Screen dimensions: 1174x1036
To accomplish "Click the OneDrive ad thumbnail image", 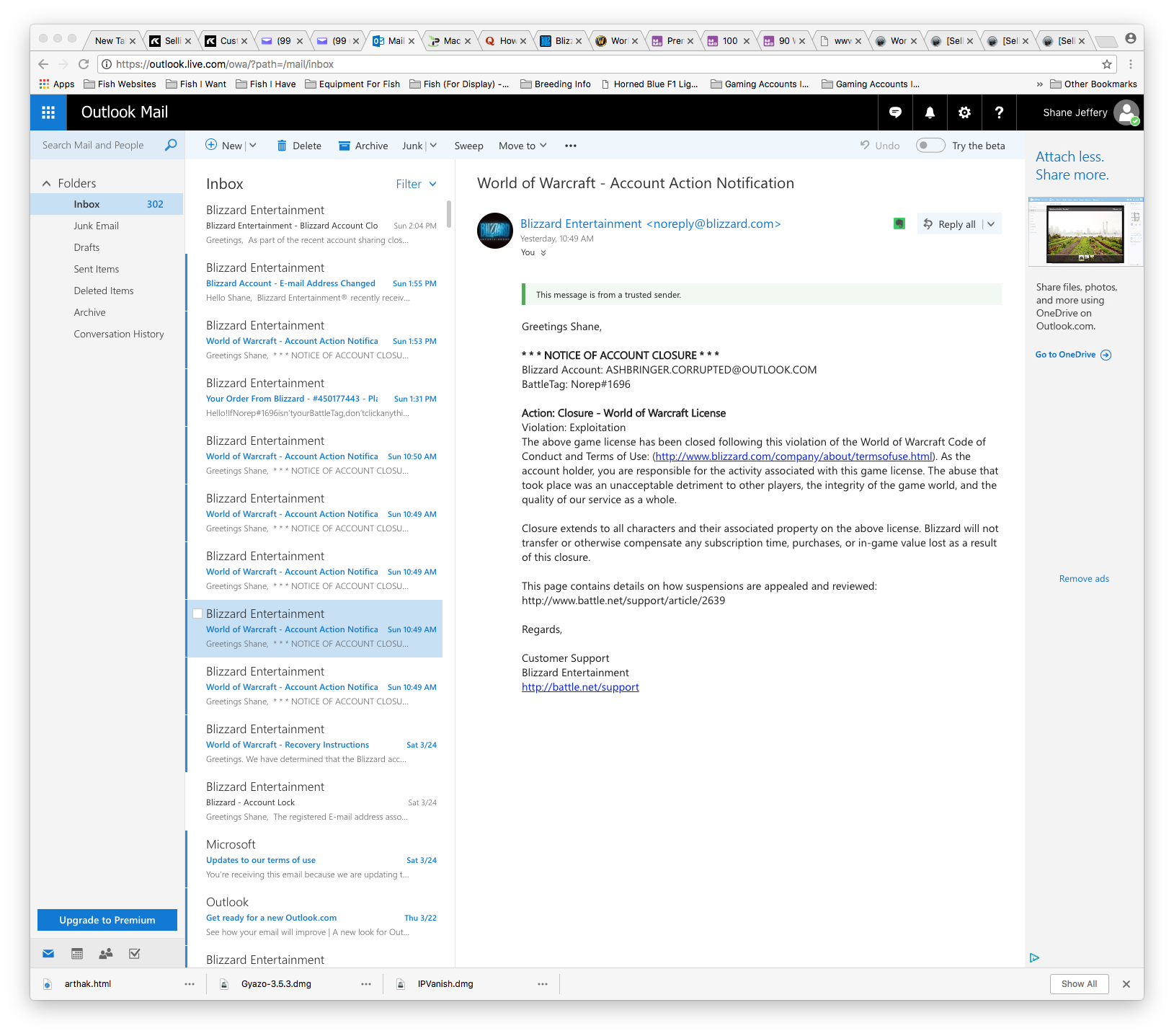I will (x=1085, y=231).
